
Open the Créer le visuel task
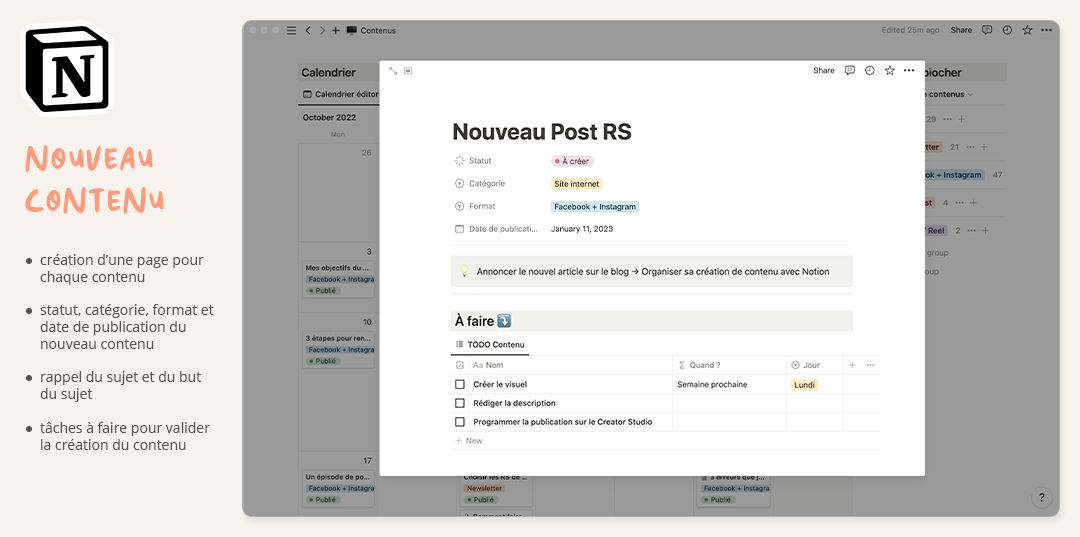tap(500, 384)
